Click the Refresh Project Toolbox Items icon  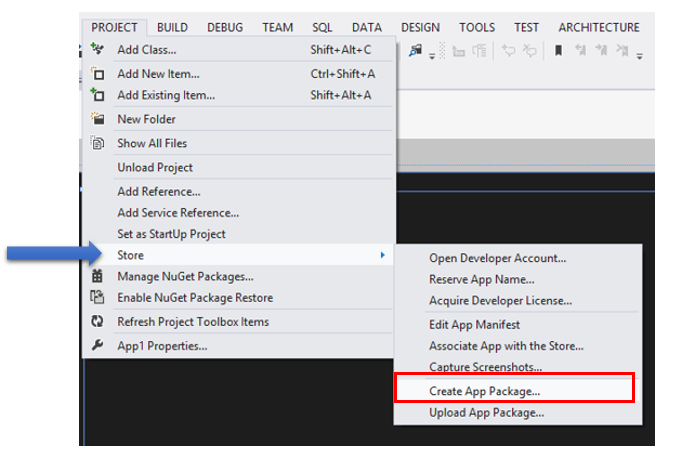click(x=97, y=322)
